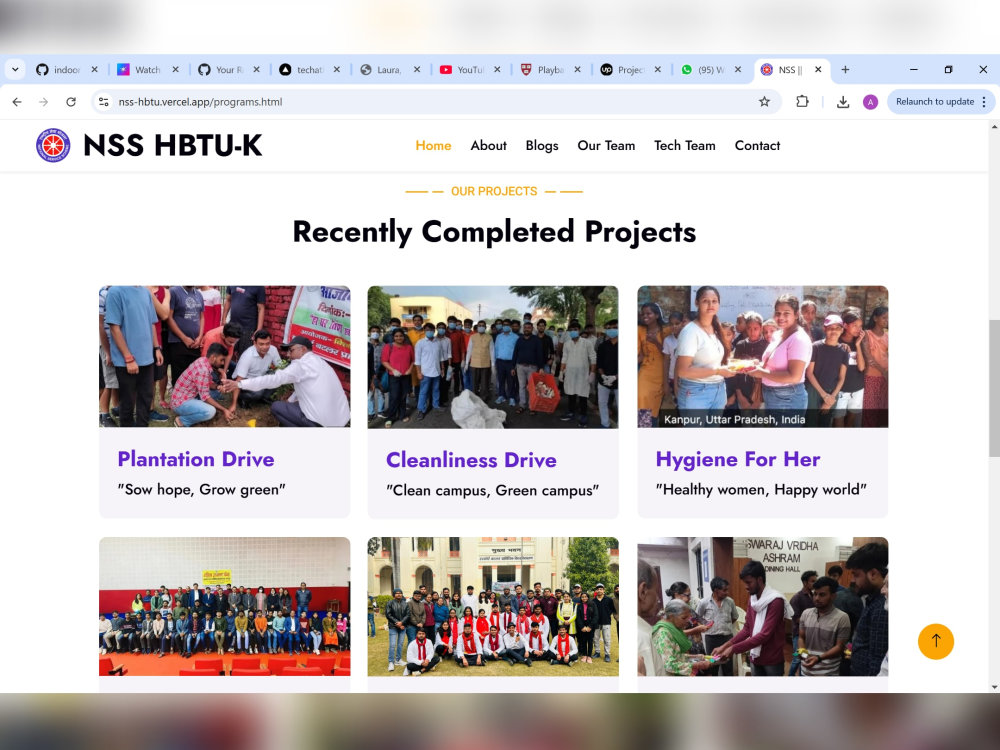Click the Hygiene For Her photo
The height and width of the screenshot is (750, 1000).
tap(763, 357)
